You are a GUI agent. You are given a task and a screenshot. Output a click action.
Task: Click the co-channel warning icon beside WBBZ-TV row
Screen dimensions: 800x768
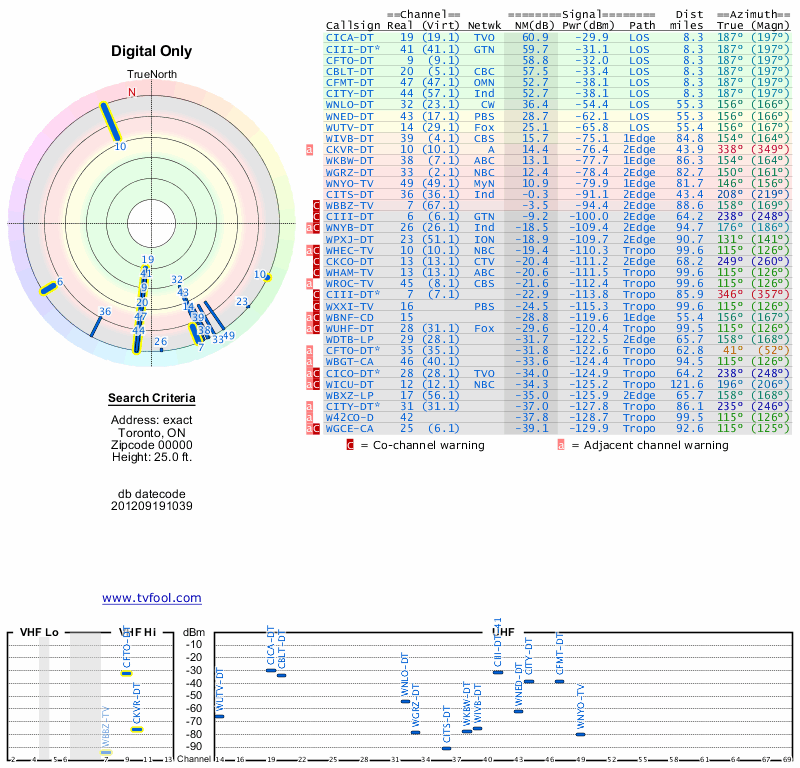pos(317,205)
